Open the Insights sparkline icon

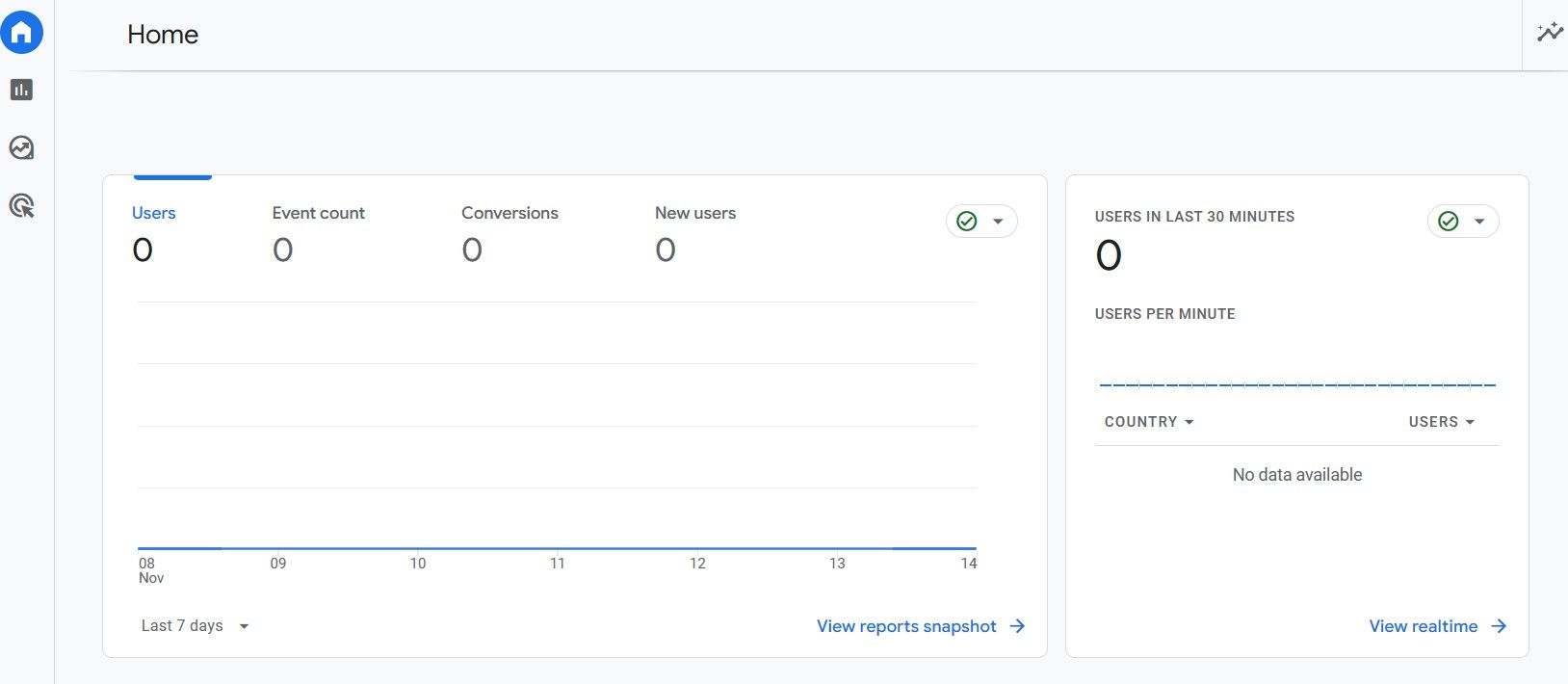1550,33
